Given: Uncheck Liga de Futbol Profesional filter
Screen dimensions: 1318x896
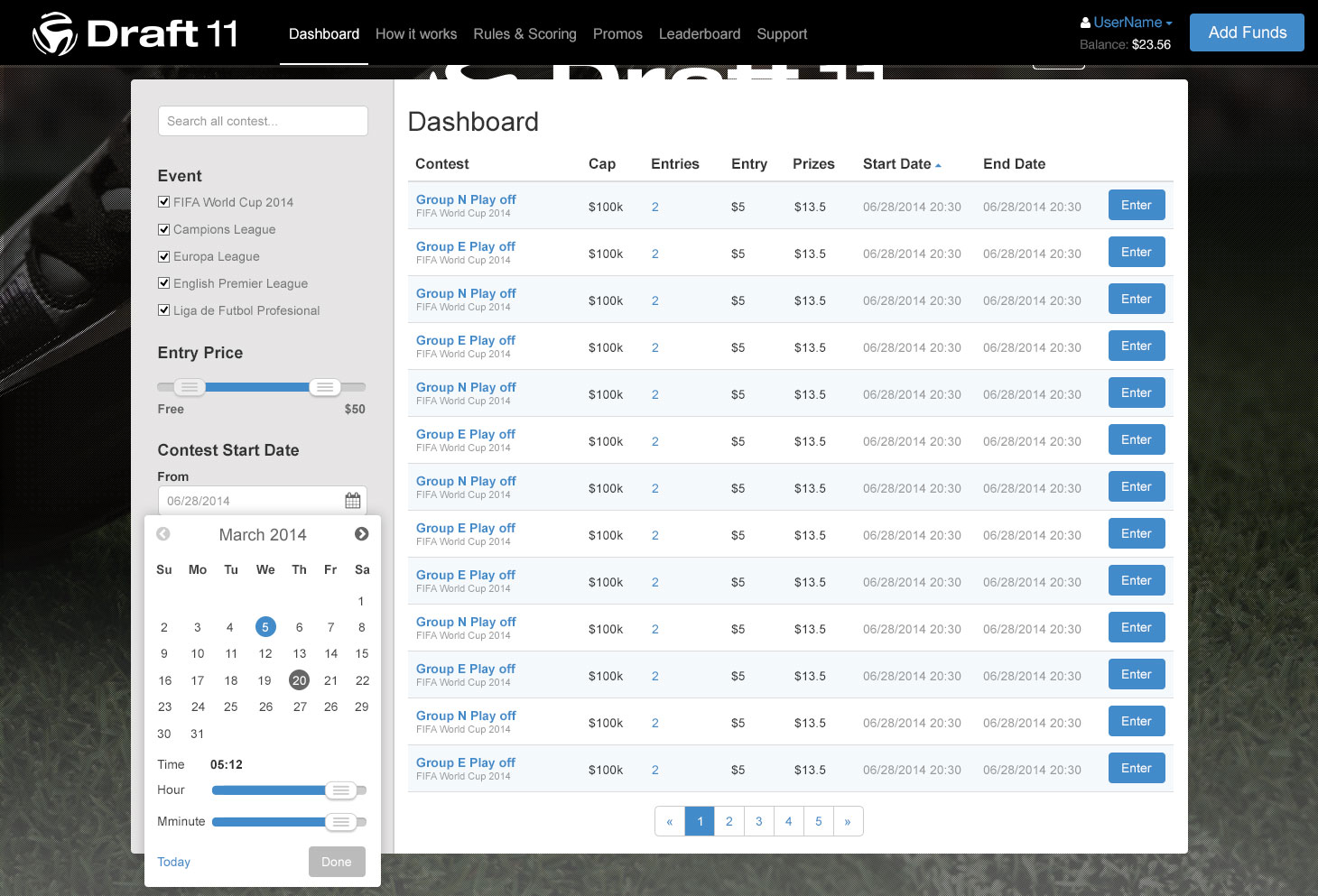Looking at the screenshot, I should point(163,310).
